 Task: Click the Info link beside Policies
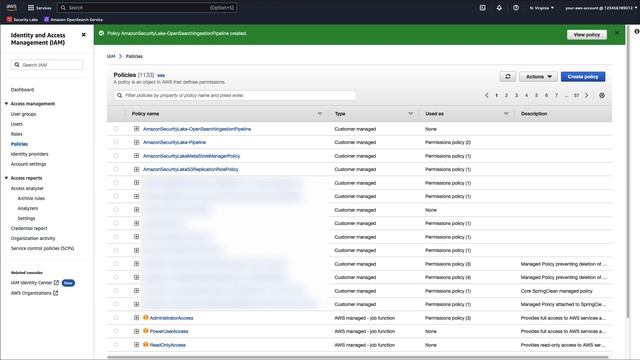point(161,76)
